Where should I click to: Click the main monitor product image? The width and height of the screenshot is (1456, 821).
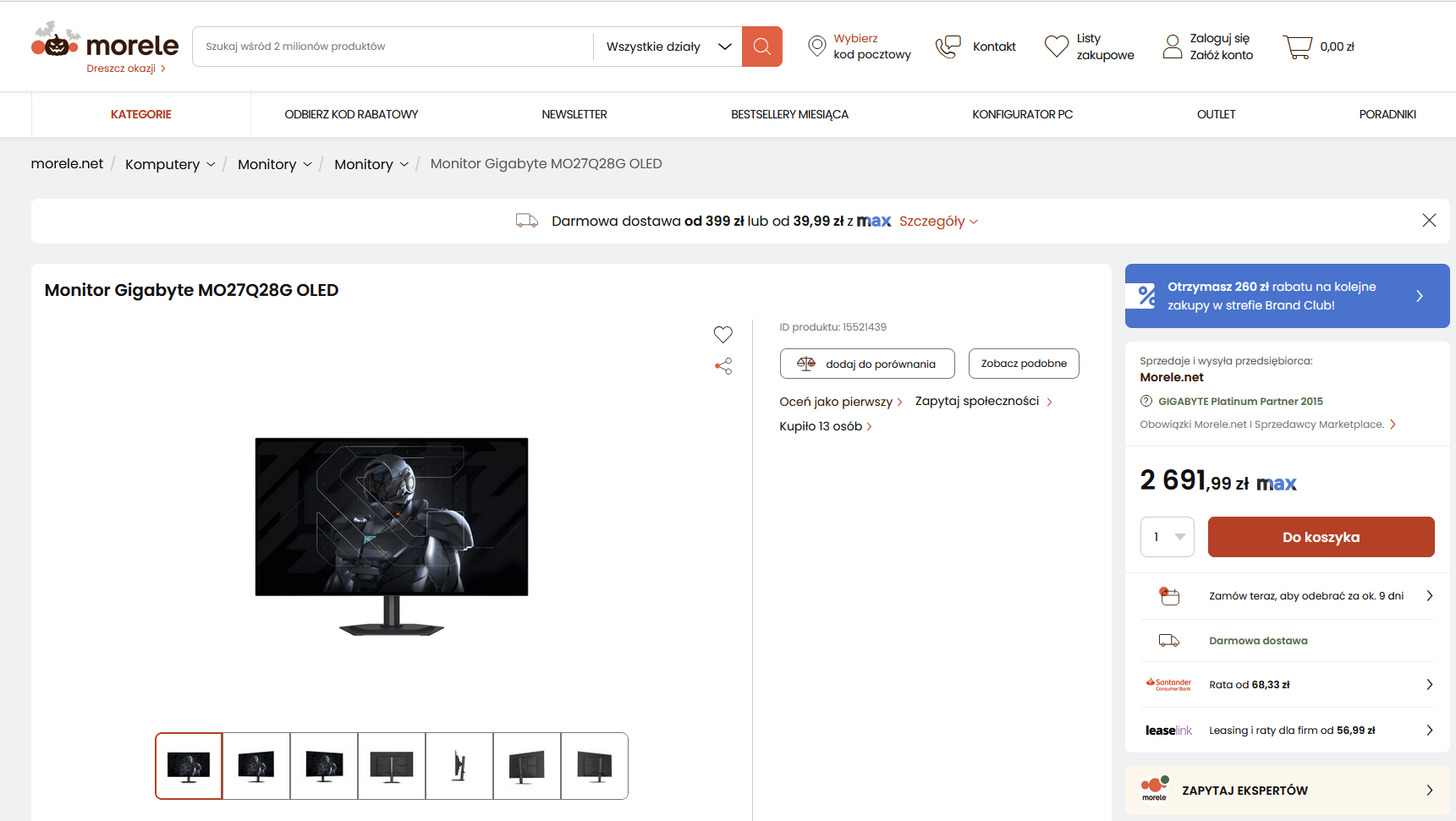pos(392,536)
